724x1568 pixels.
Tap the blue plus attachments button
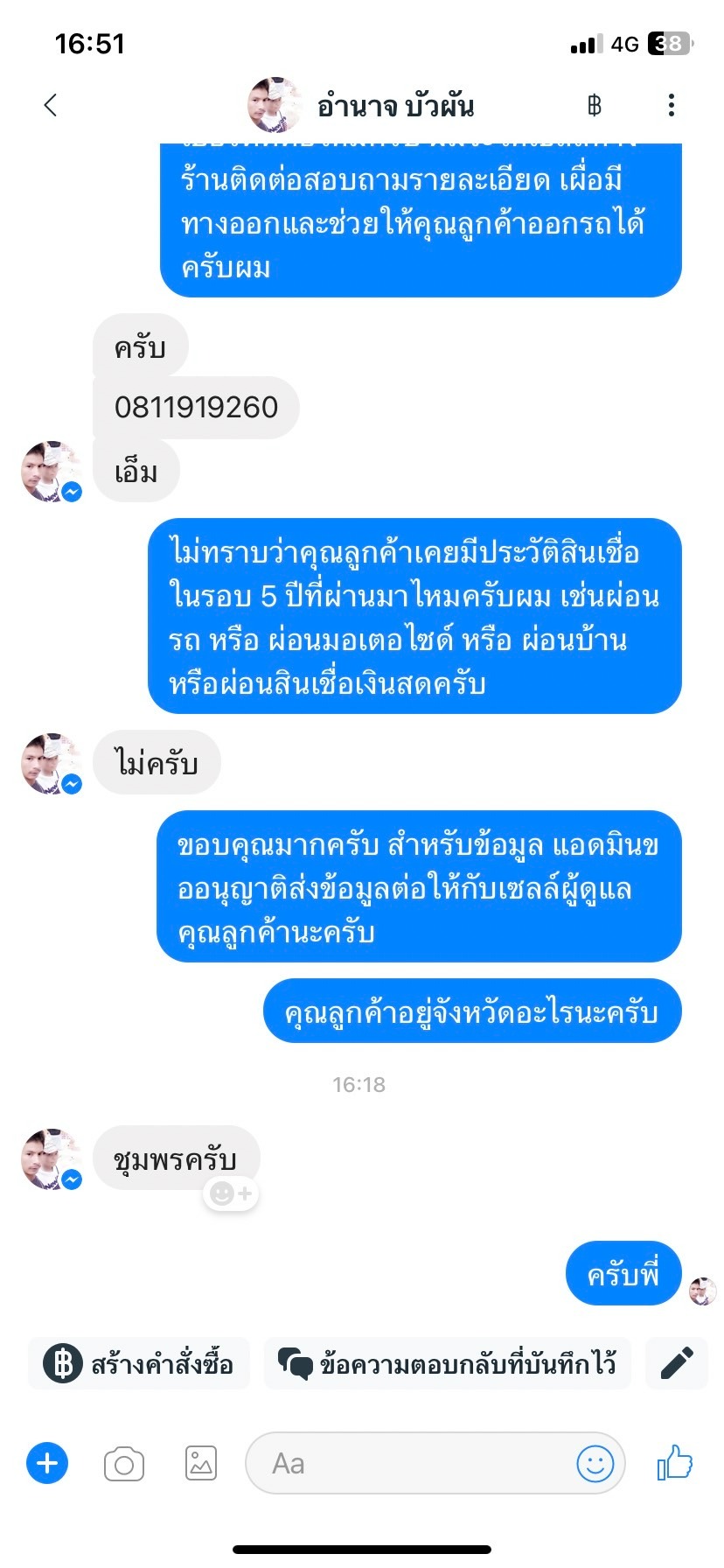(x=47, y=1463)
